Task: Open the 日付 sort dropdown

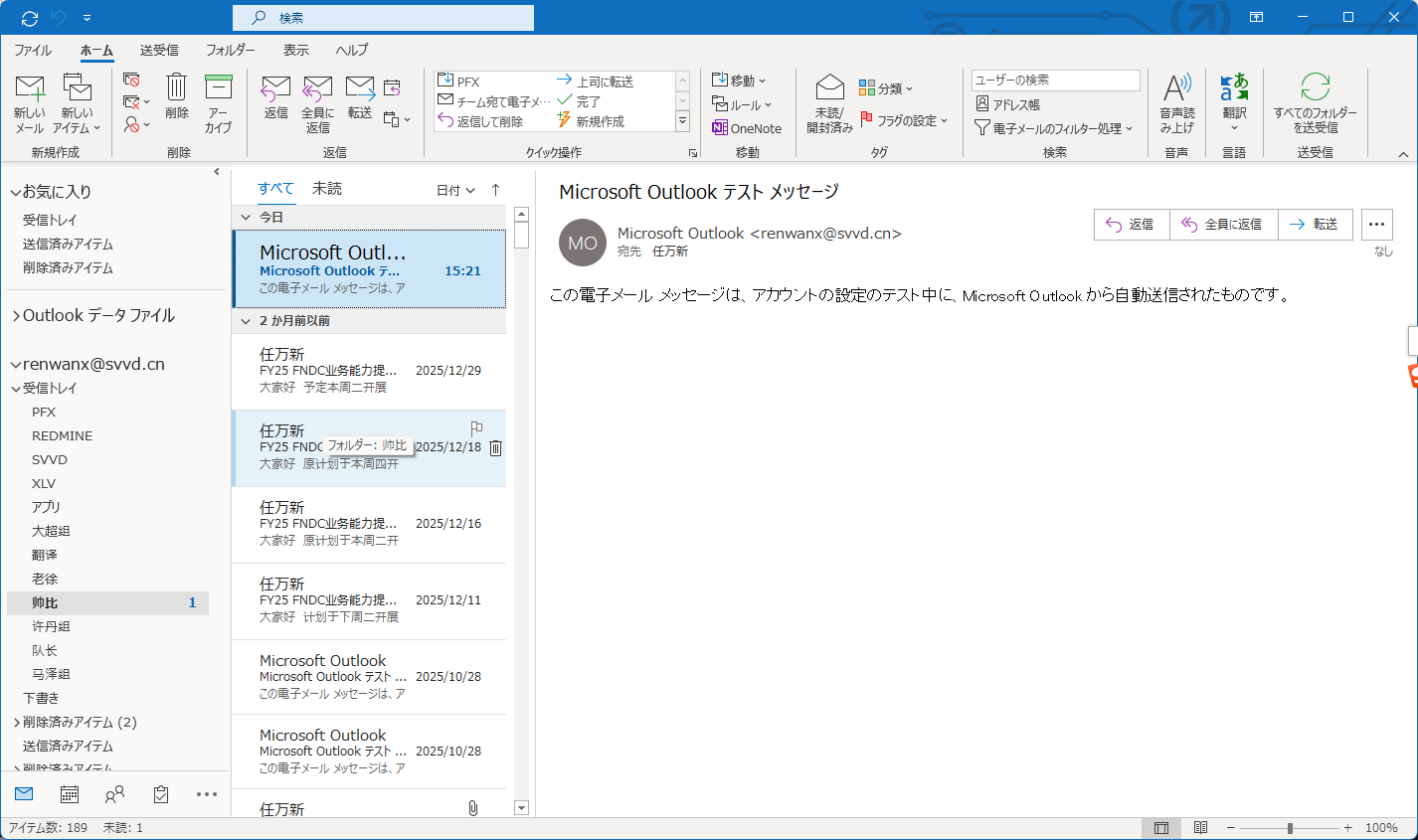Action: coord(455,190)
